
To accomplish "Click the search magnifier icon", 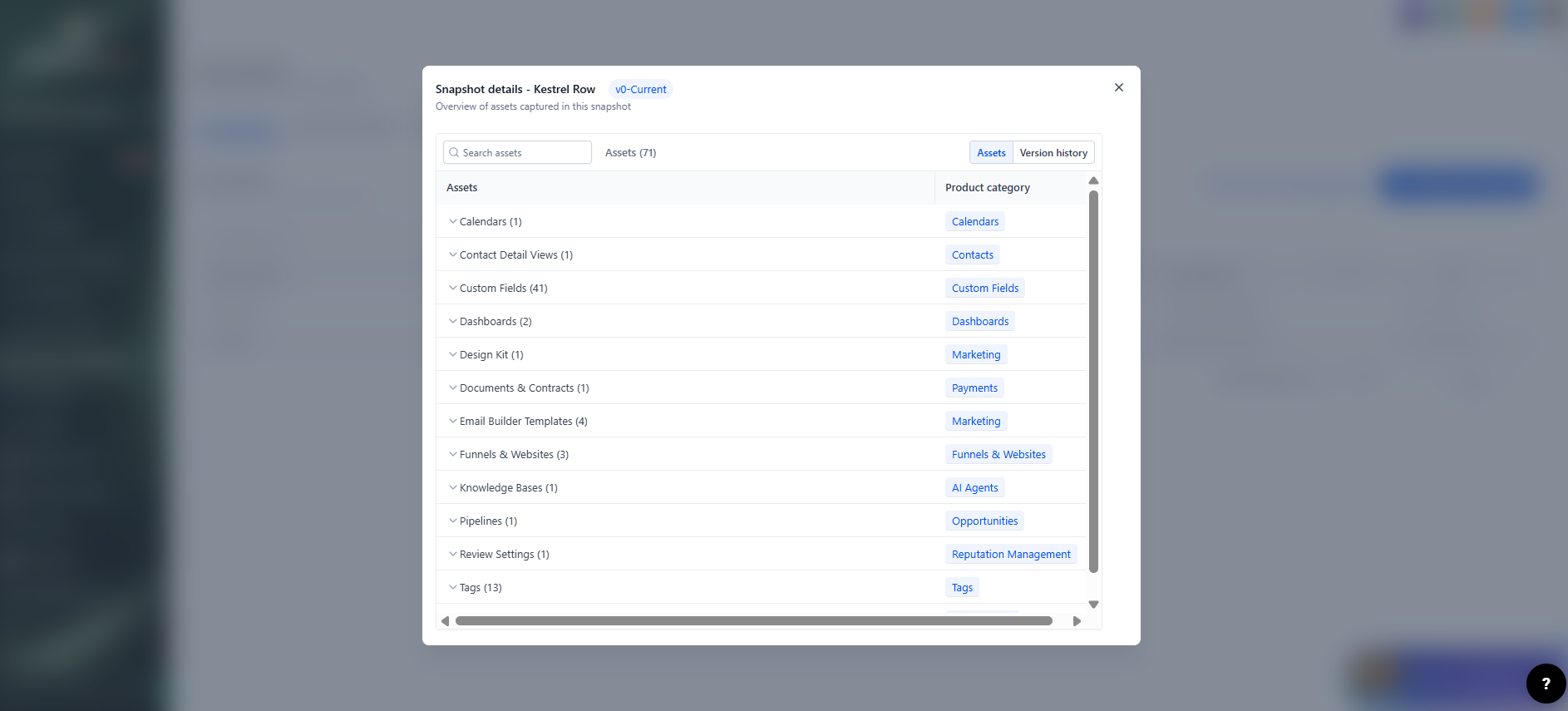I will pos(454,152).
